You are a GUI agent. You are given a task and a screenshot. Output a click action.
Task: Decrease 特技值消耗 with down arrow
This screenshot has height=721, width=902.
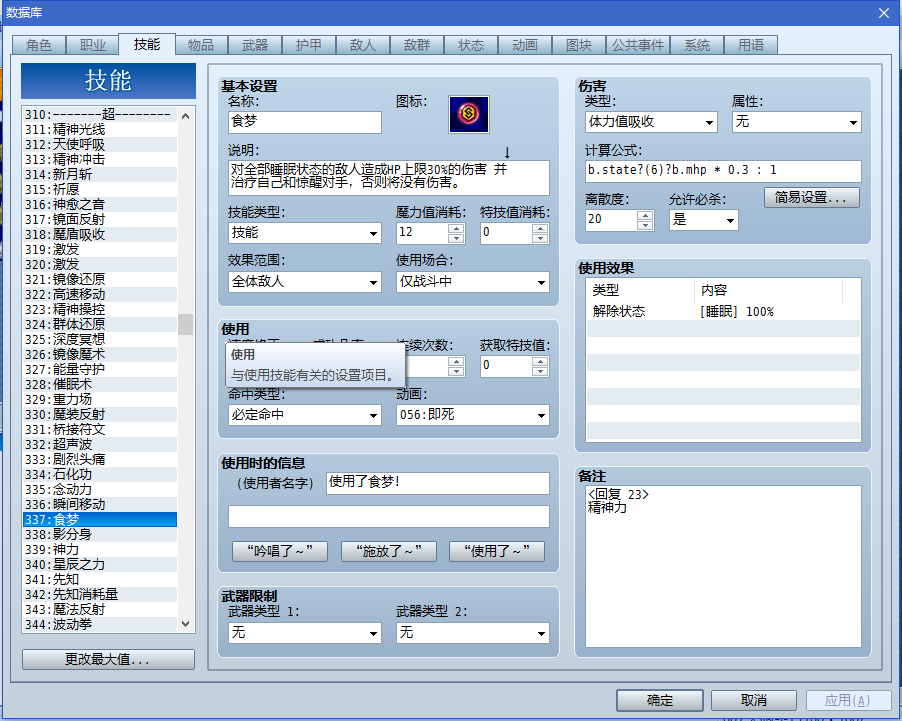[540, 238]
